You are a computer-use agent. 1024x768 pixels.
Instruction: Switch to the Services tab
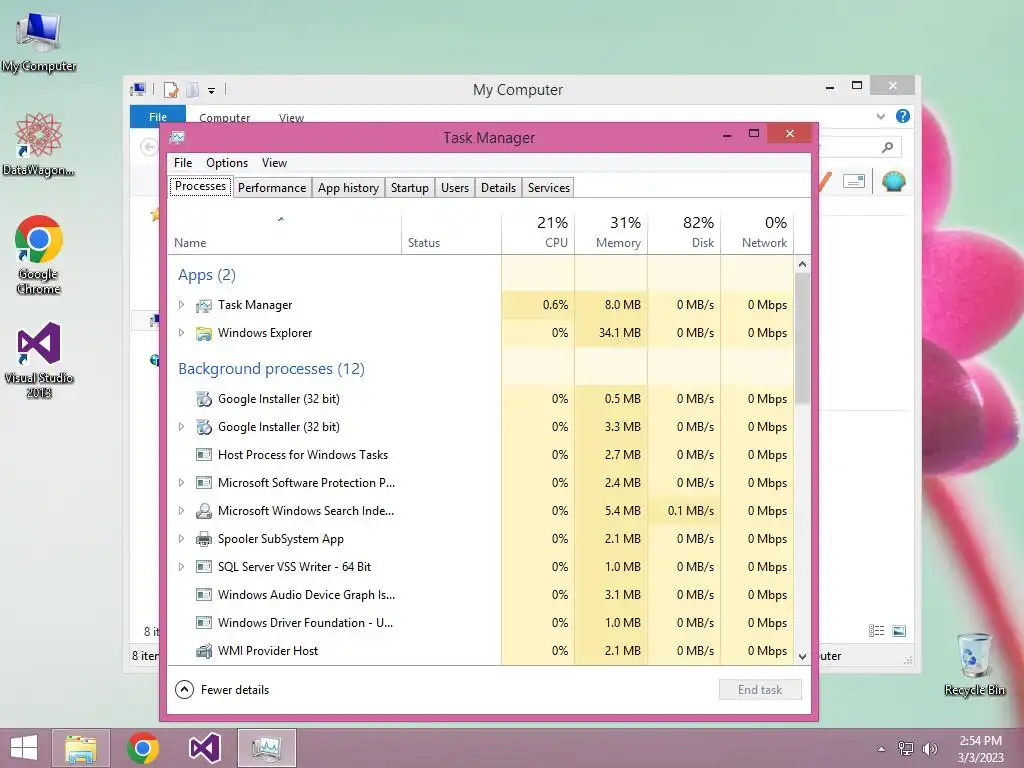(x=549, y=187)
